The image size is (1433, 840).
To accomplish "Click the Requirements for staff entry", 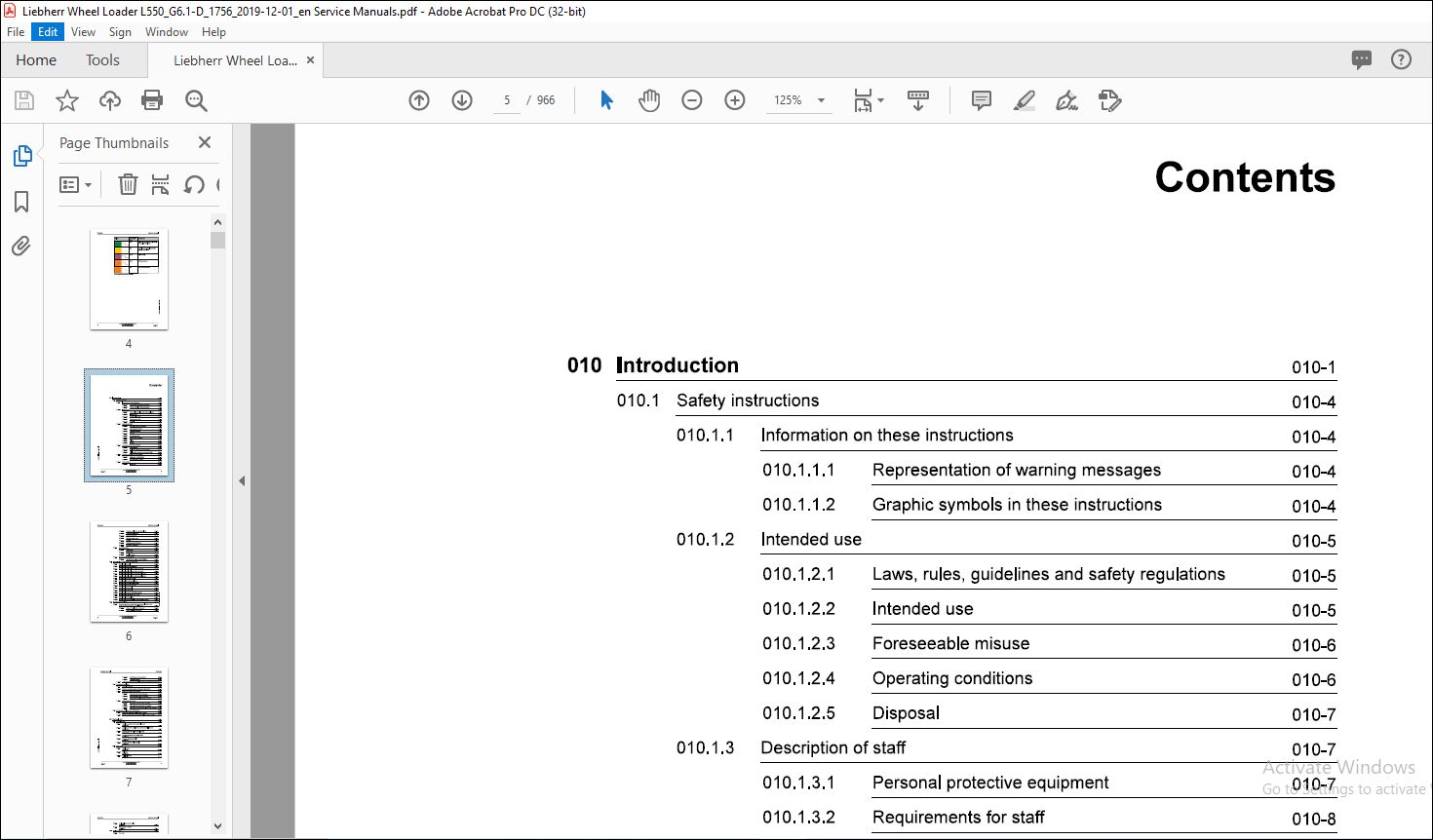I will 1049,818.
